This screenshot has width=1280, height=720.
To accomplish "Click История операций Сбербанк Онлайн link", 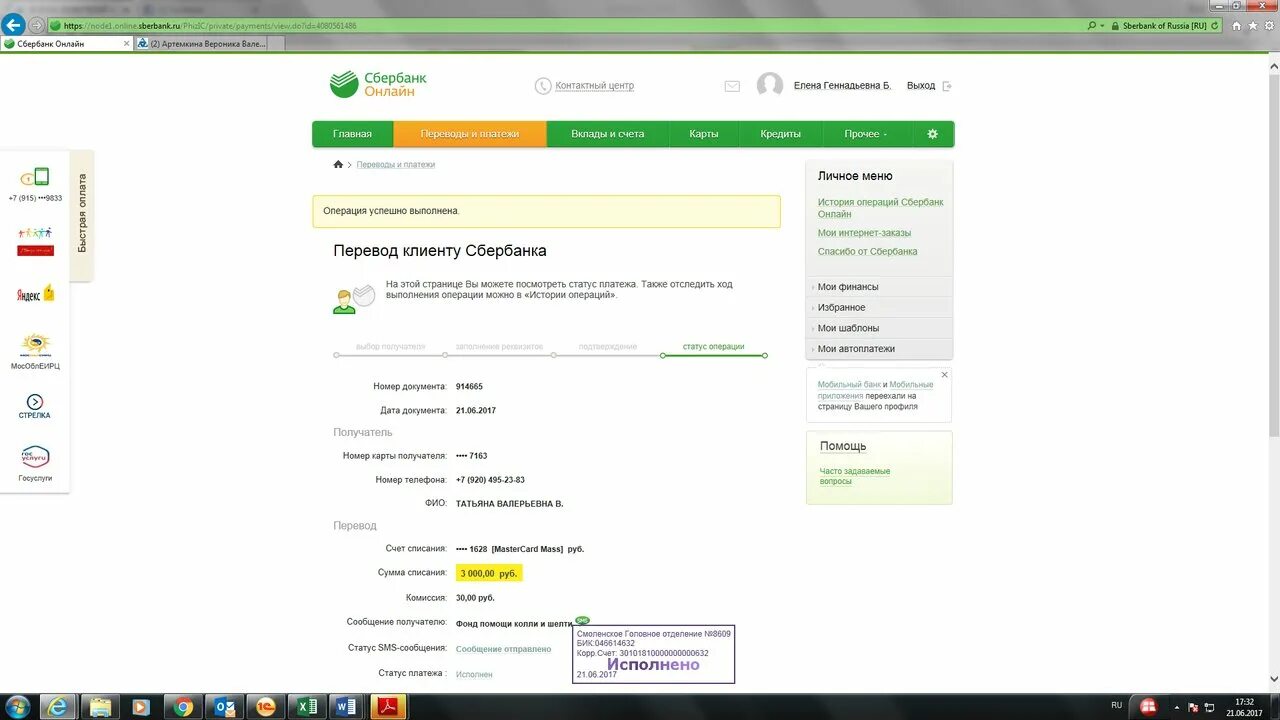I will point(881,208).
